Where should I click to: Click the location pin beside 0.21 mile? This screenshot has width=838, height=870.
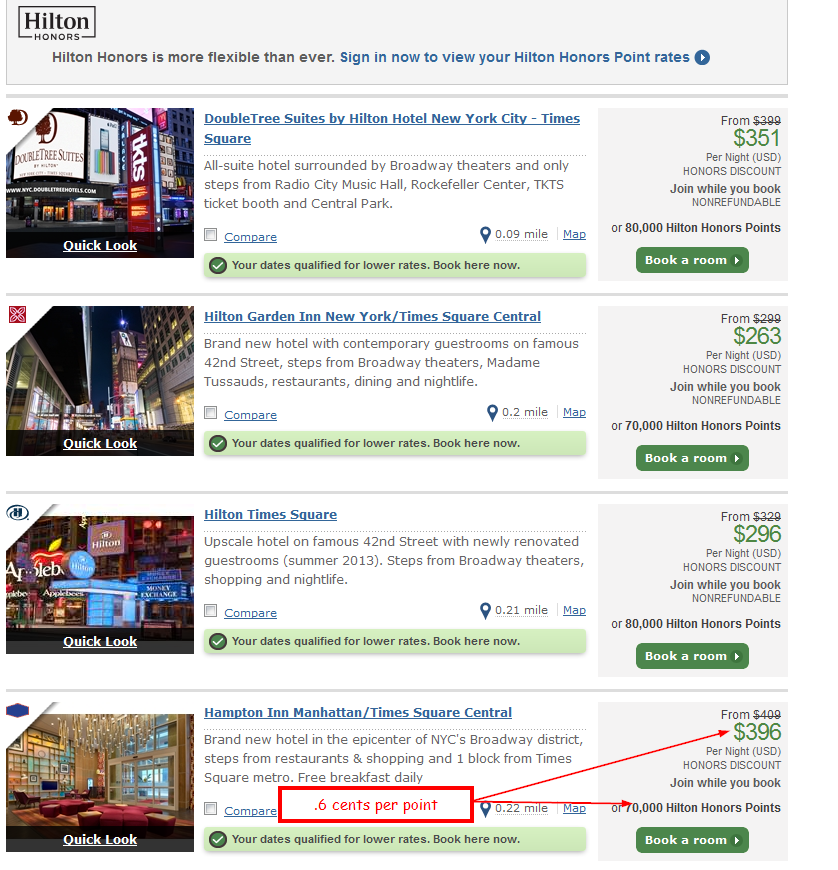tap(485, 611)
